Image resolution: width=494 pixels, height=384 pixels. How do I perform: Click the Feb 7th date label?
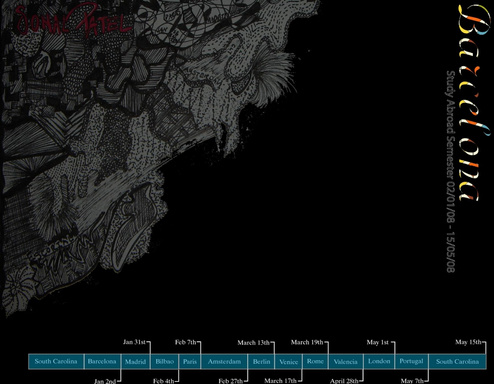(x=186, y=342)
